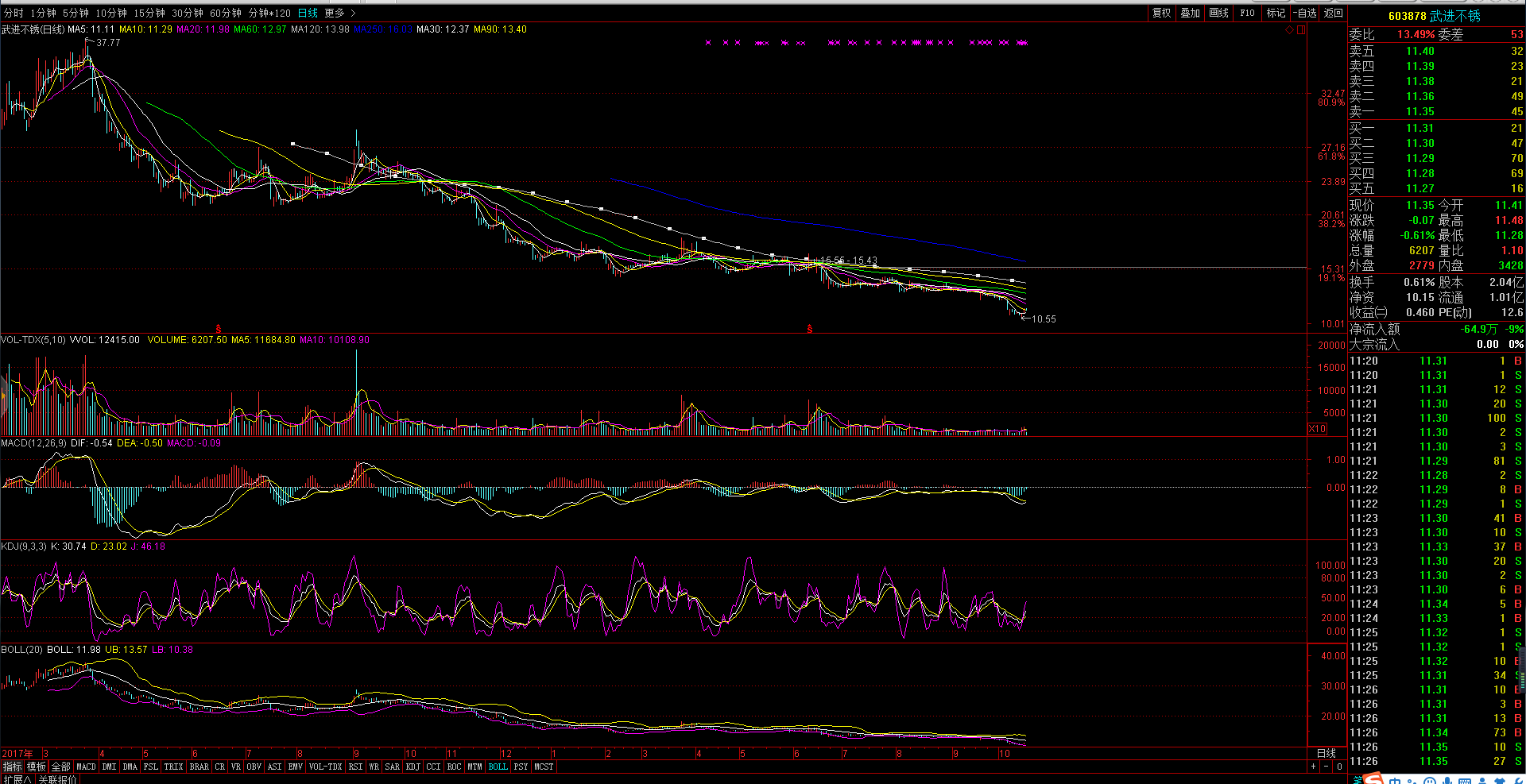Expand the 扩展 panel
1526x784 pixels.
coord(16,779)
